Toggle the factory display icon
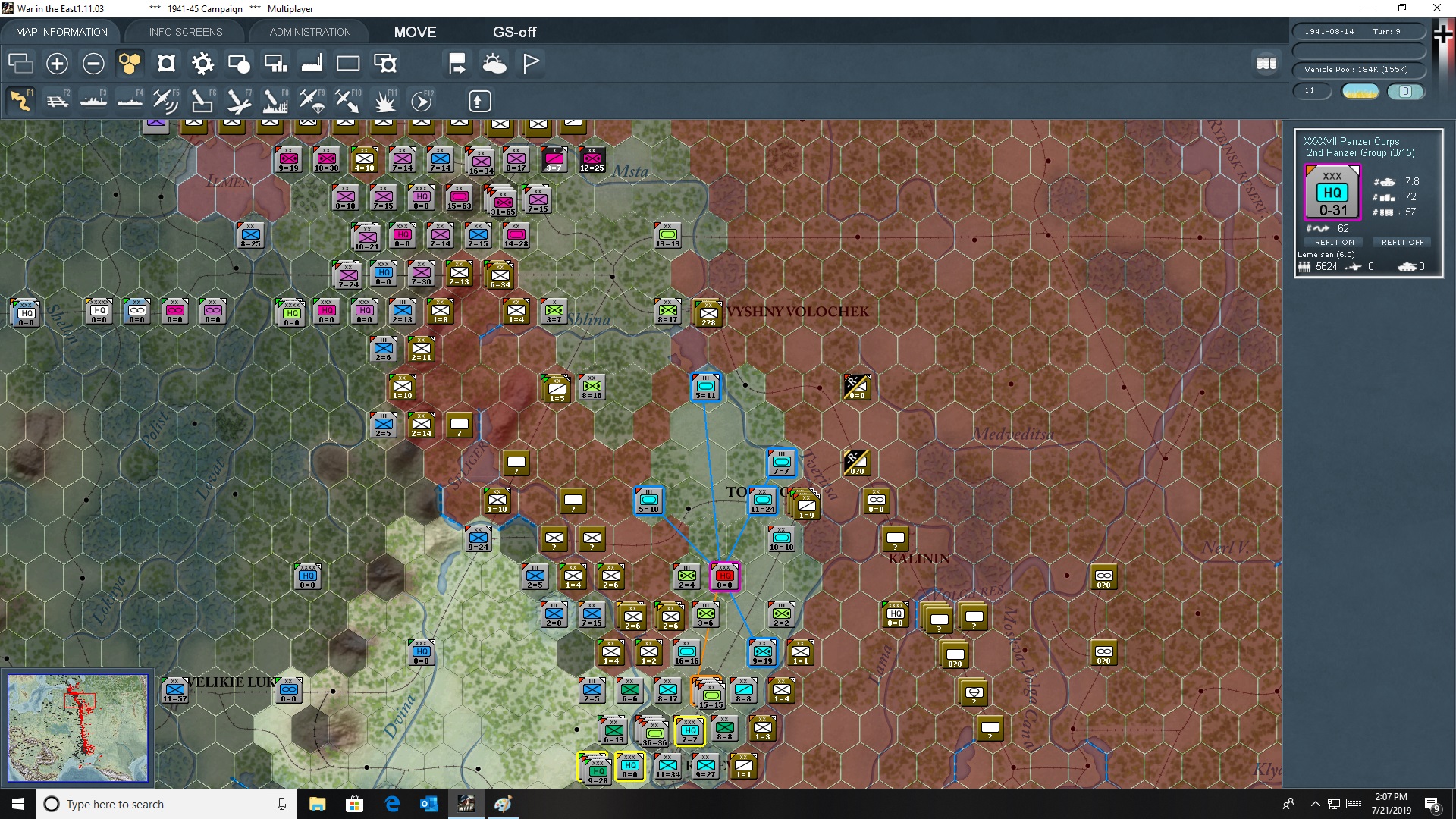The width and height of the screenshot is (1456, 819). tap(312, 64)
